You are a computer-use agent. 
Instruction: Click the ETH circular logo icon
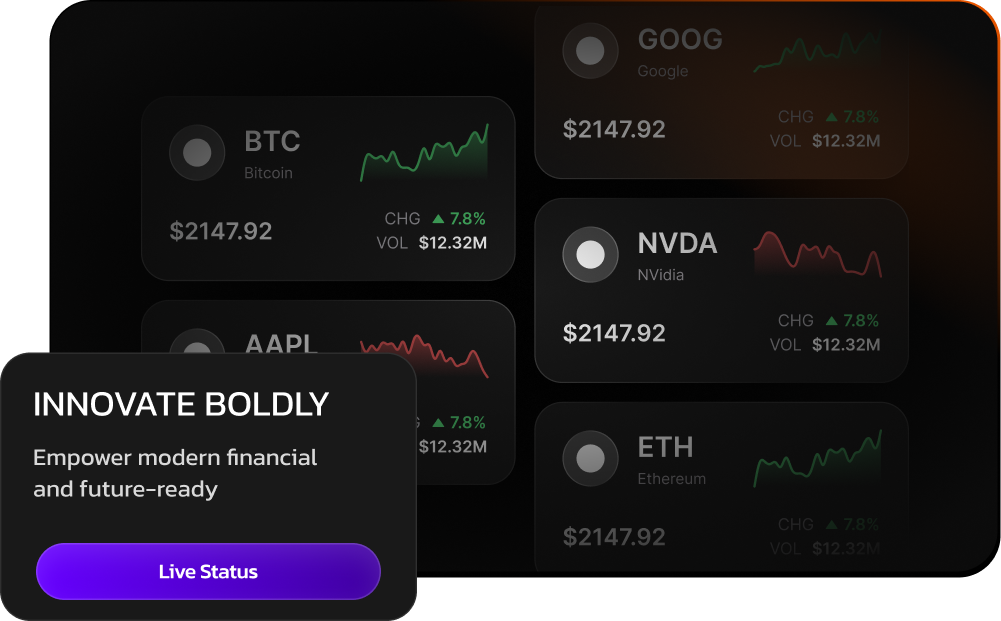pyautogui.click(x=590, y=459)
